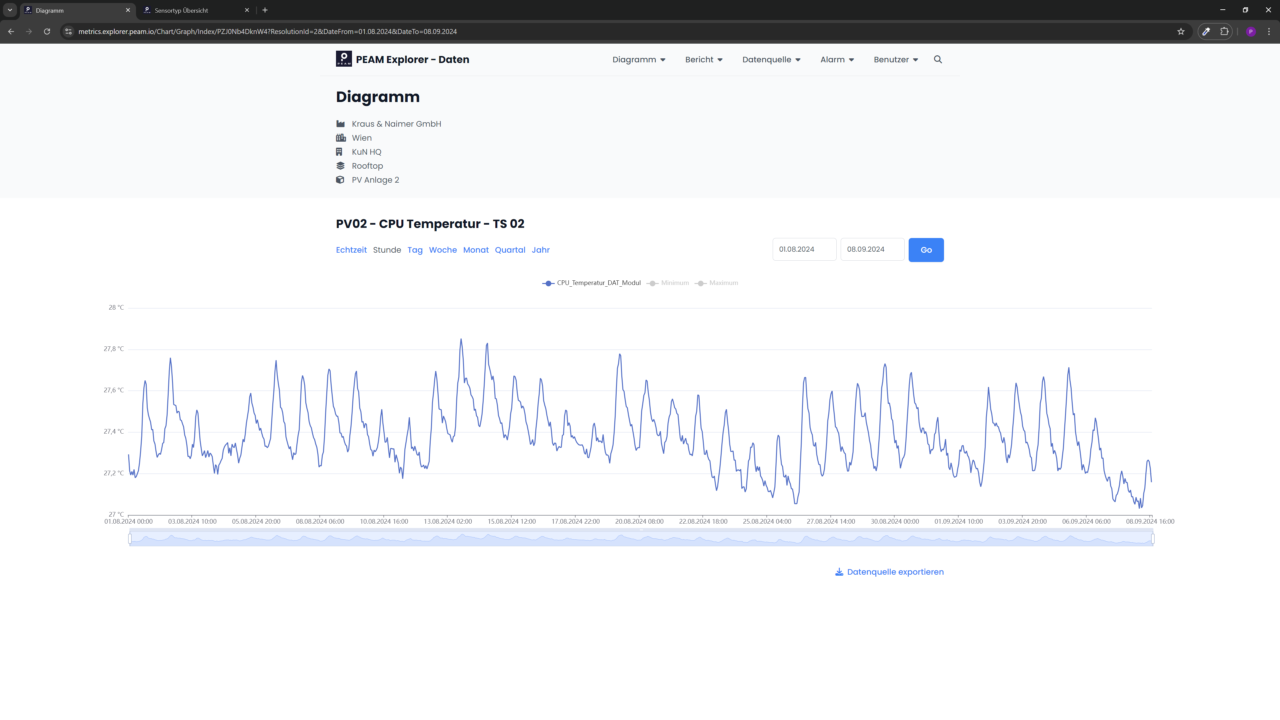The image size is (1280, 720).
Task: Expand the Benutzer dropdown menu
Action: [895, 60]
